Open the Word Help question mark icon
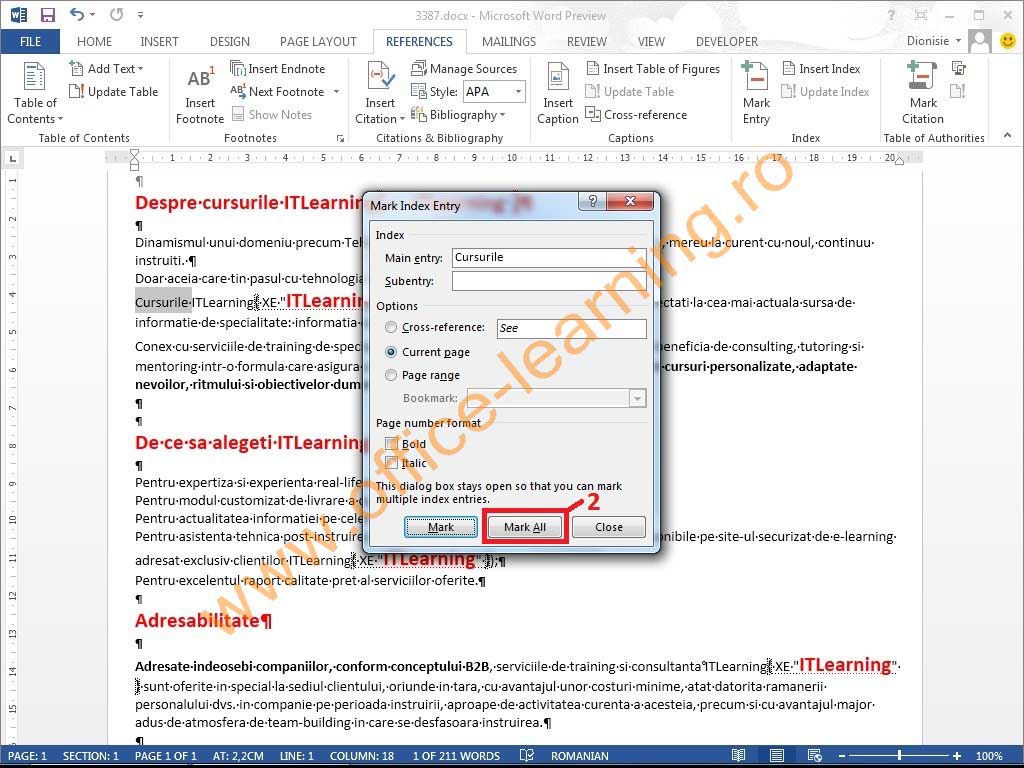Image resolution: width=1024 pixels, height=768 pixels. tap(891, 15)
